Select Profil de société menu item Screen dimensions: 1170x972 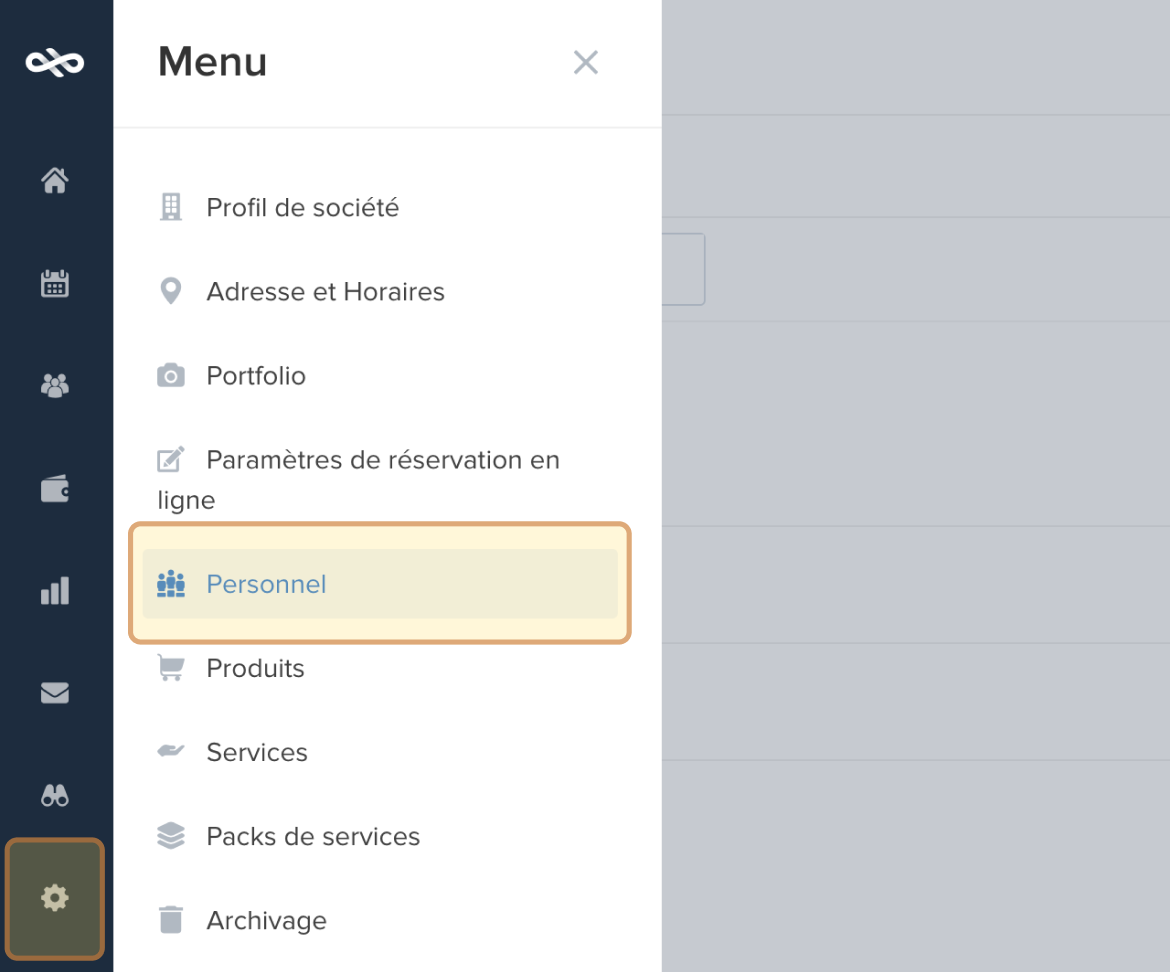302,208
